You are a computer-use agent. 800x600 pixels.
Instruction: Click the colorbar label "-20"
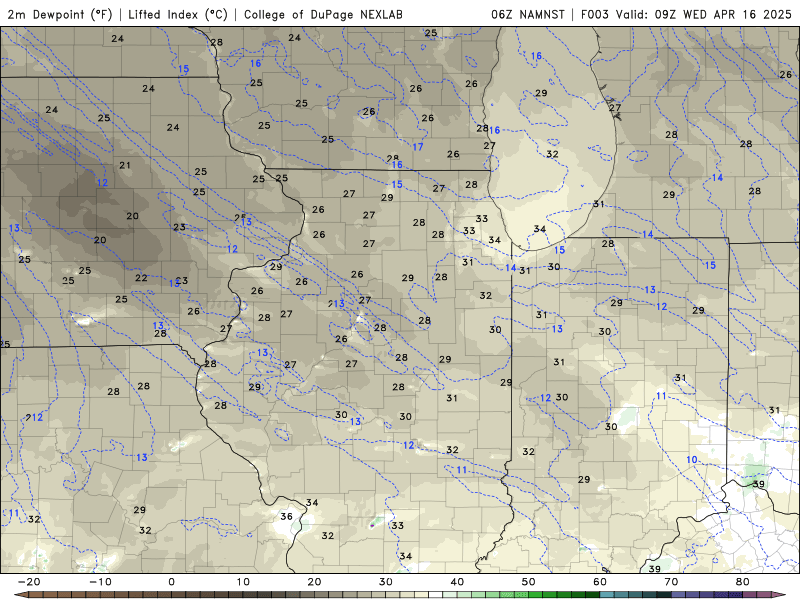tap(29, 582)
